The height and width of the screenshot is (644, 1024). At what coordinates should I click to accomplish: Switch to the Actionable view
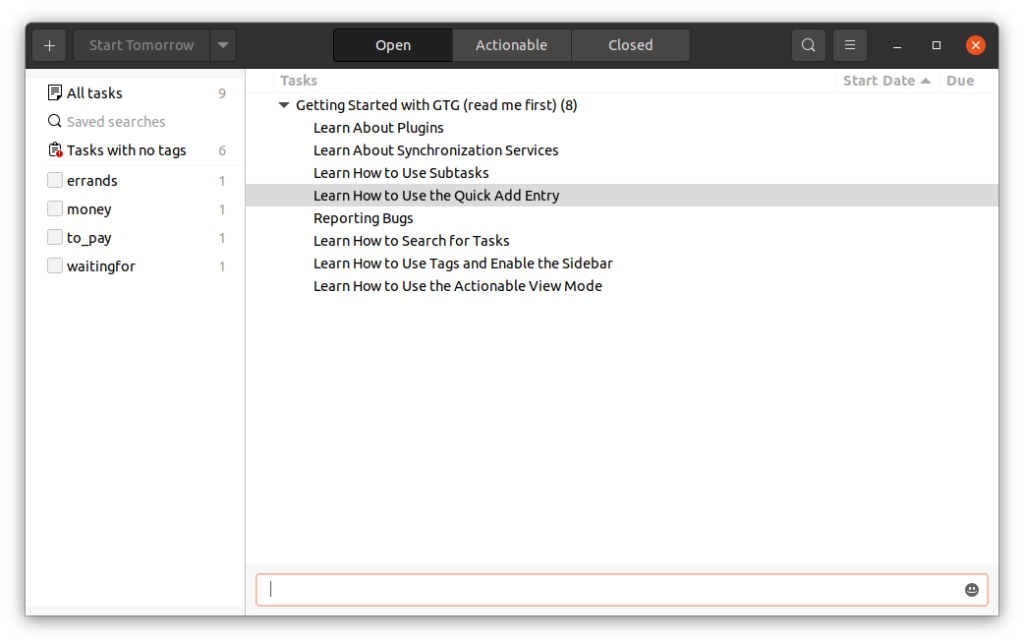point(511,45)
